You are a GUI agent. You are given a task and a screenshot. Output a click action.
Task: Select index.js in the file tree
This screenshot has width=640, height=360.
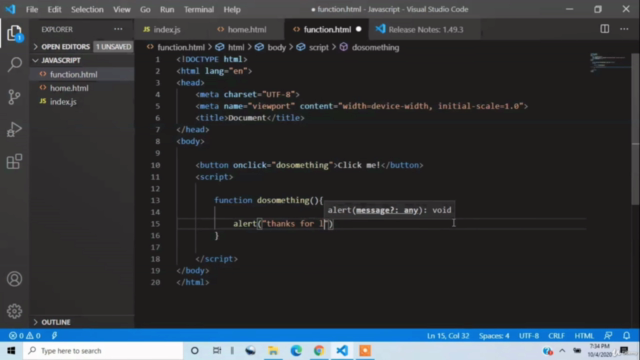pyautogui.click(x=63, y=102)
